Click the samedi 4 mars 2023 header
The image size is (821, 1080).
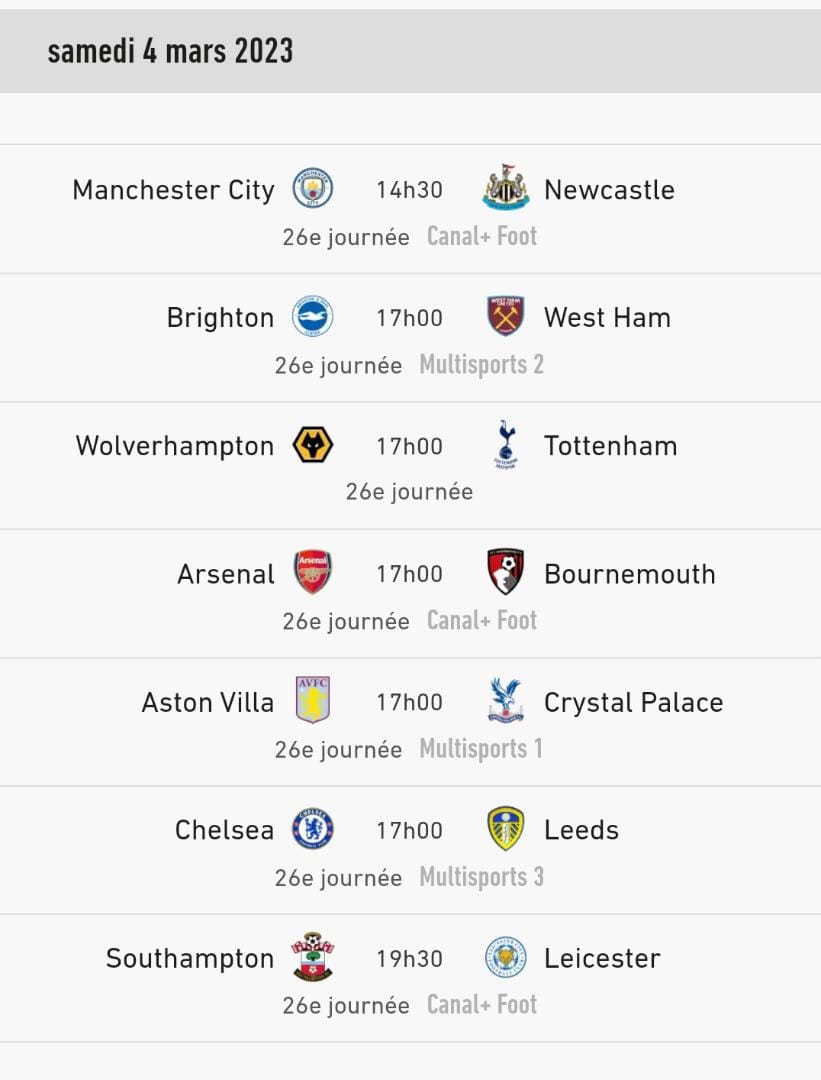[x=171, y=51]
